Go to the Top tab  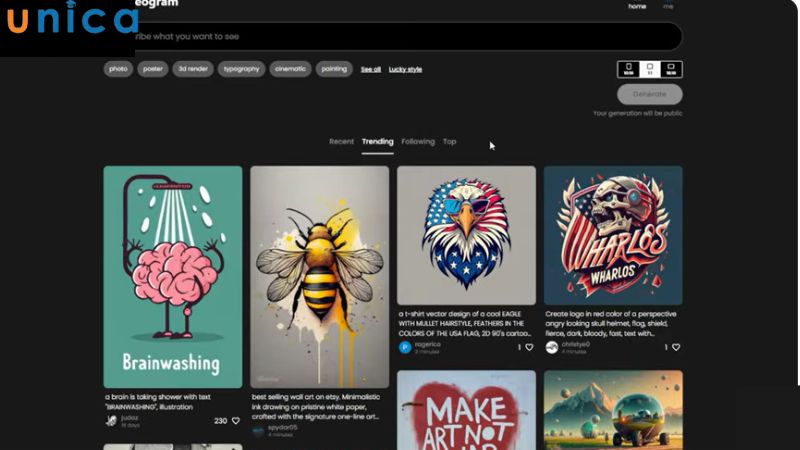click(449, 142)
